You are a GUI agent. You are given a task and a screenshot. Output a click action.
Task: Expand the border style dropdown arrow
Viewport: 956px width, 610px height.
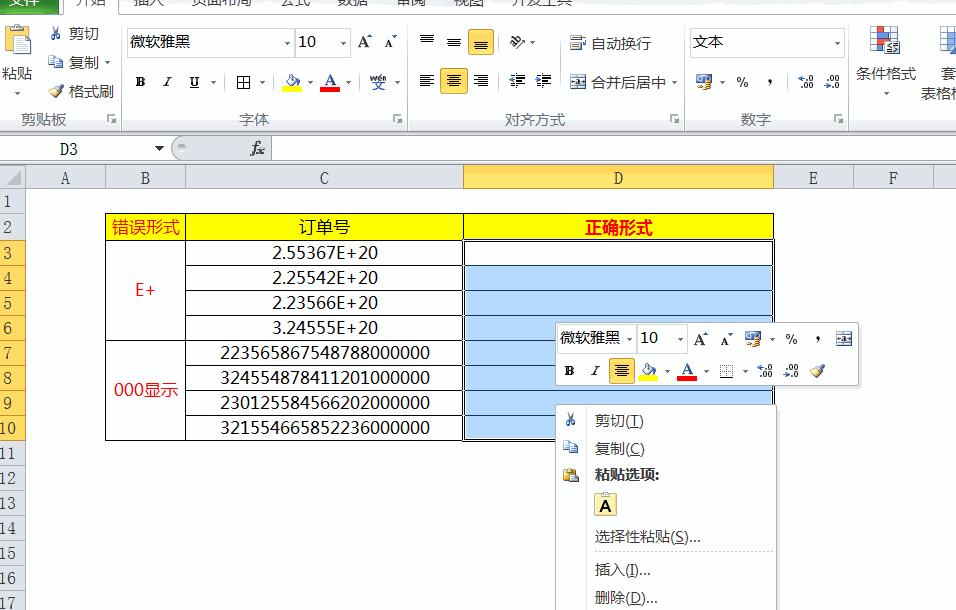tap(263, 82)
